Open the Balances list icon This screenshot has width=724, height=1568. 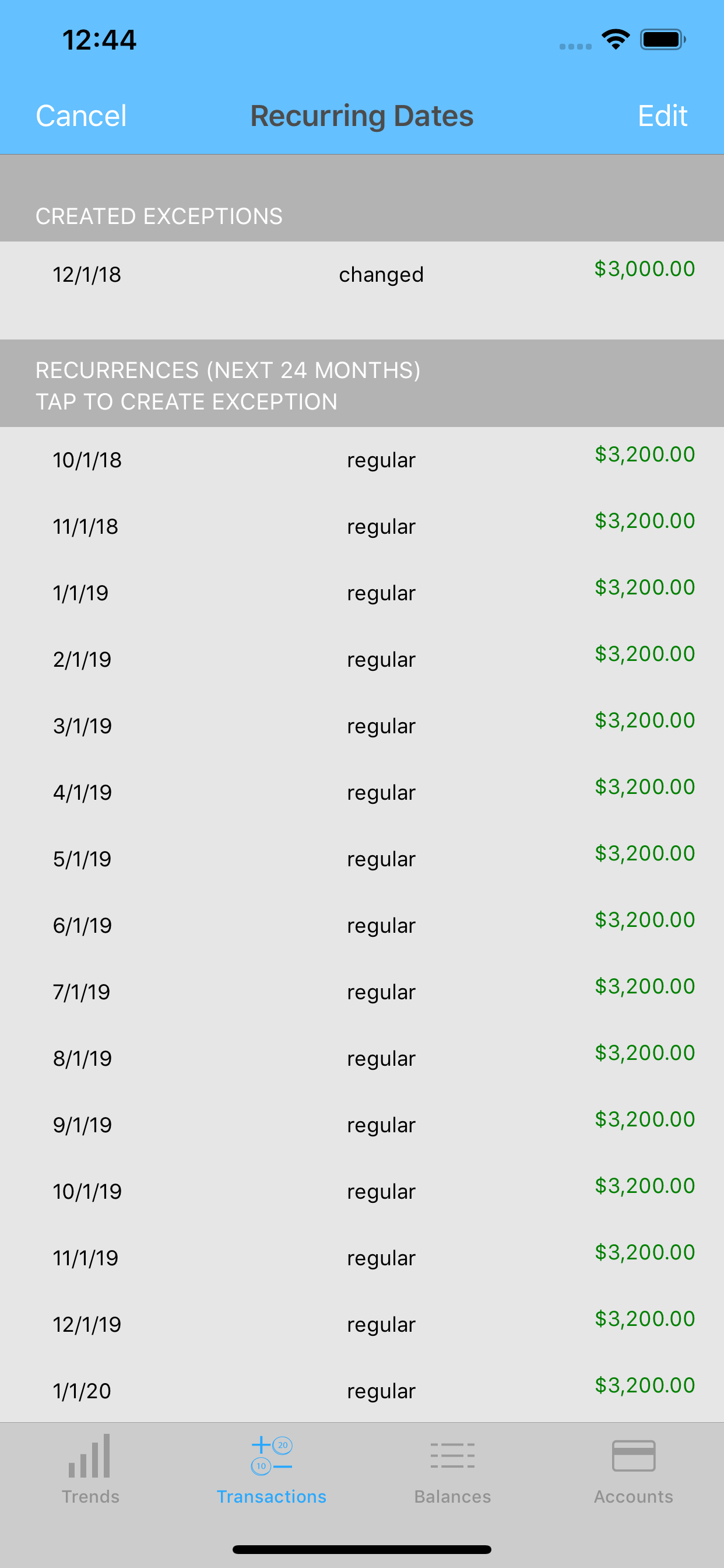click(452, 1455)
